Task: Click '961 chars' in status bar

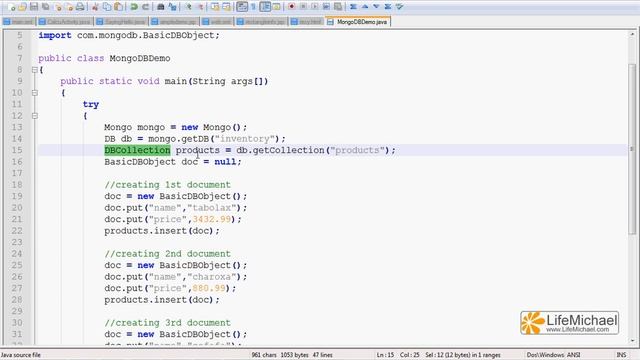Action: point(264,355)
